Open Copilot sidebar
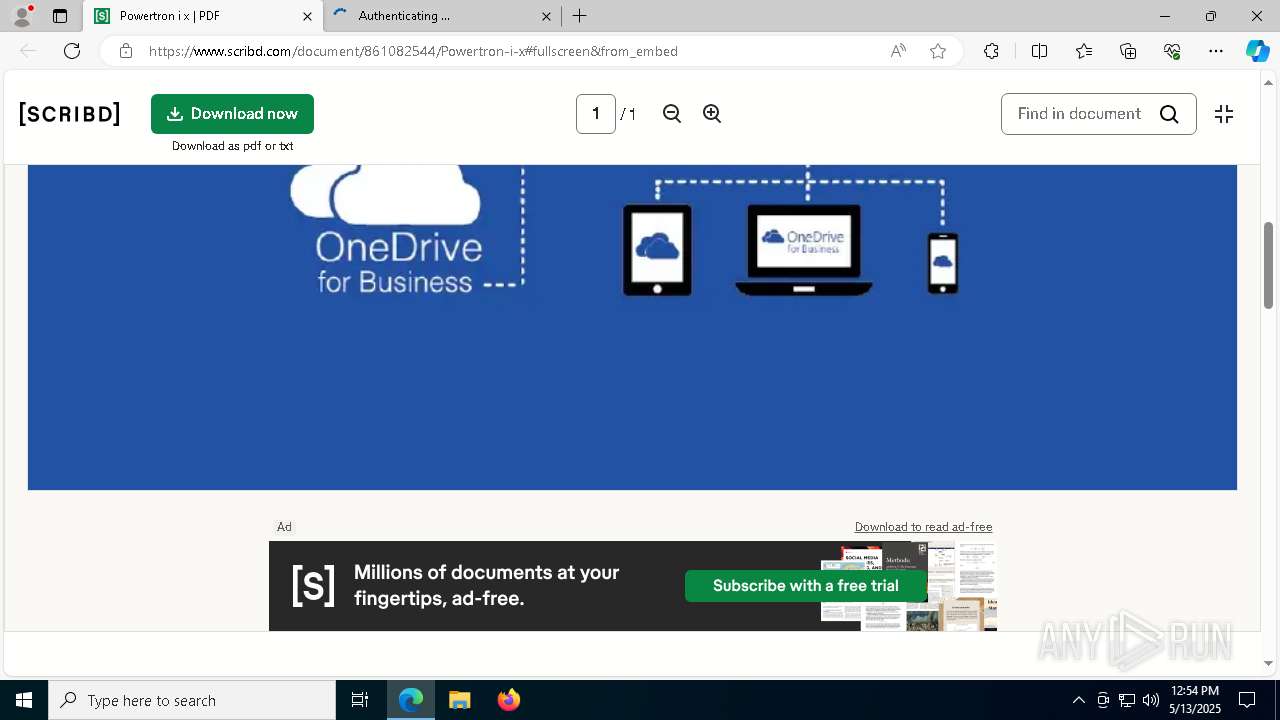Viewport: 1280px width, 720px height. [1257, 51]
